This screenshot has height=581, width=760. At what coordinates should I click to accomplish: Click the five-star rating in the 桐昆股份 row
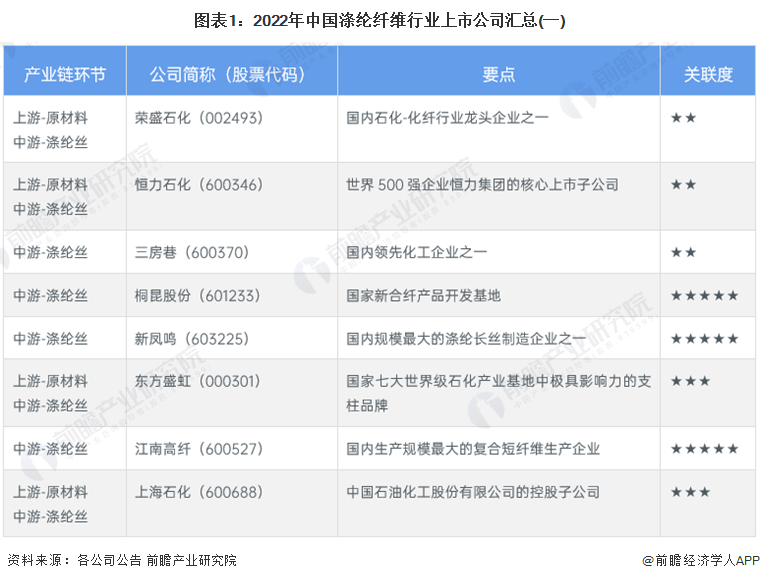(x=704, y=296)
